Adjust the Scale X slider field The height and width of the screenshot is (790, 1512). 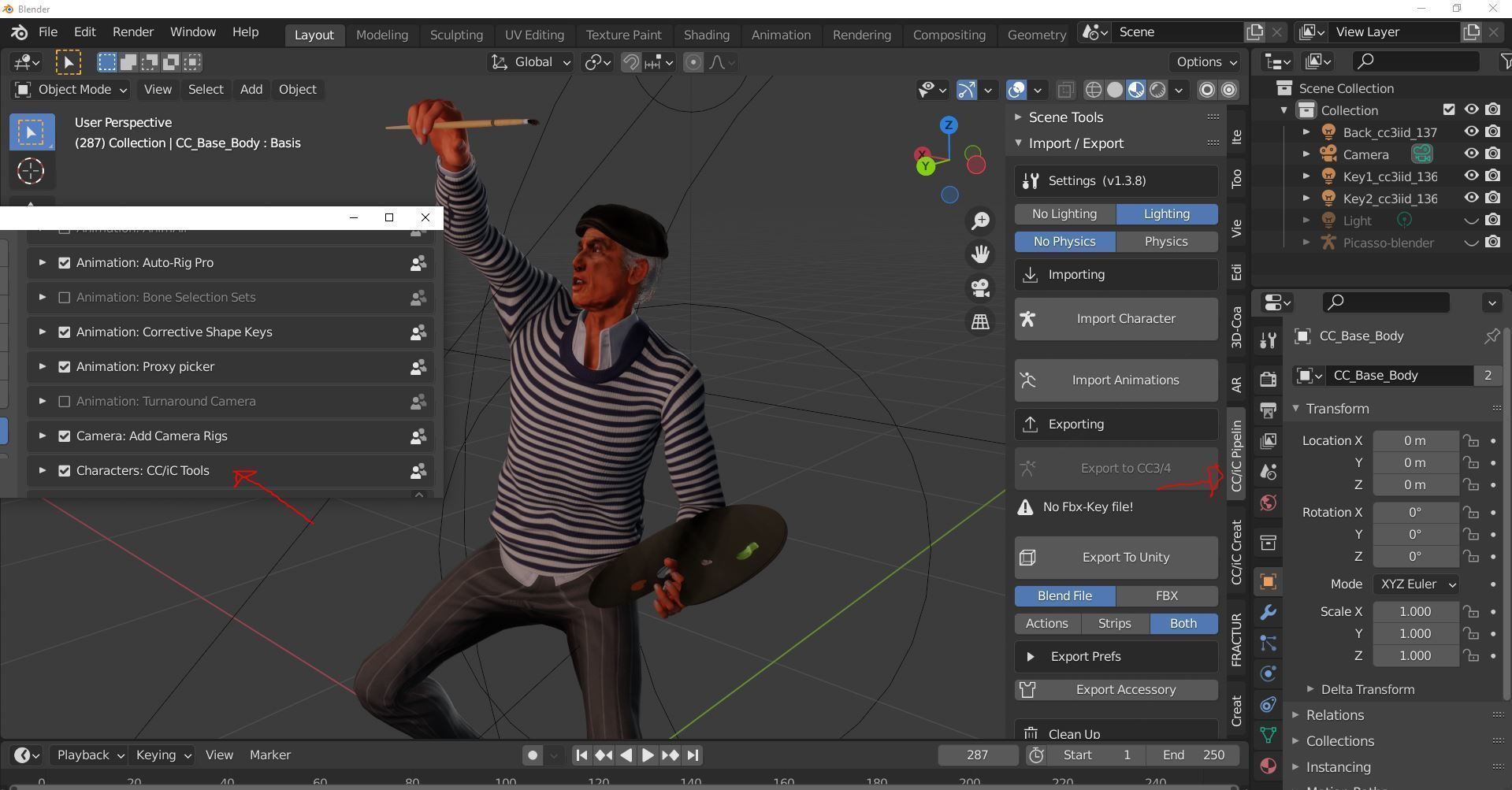coord(1414,611)
